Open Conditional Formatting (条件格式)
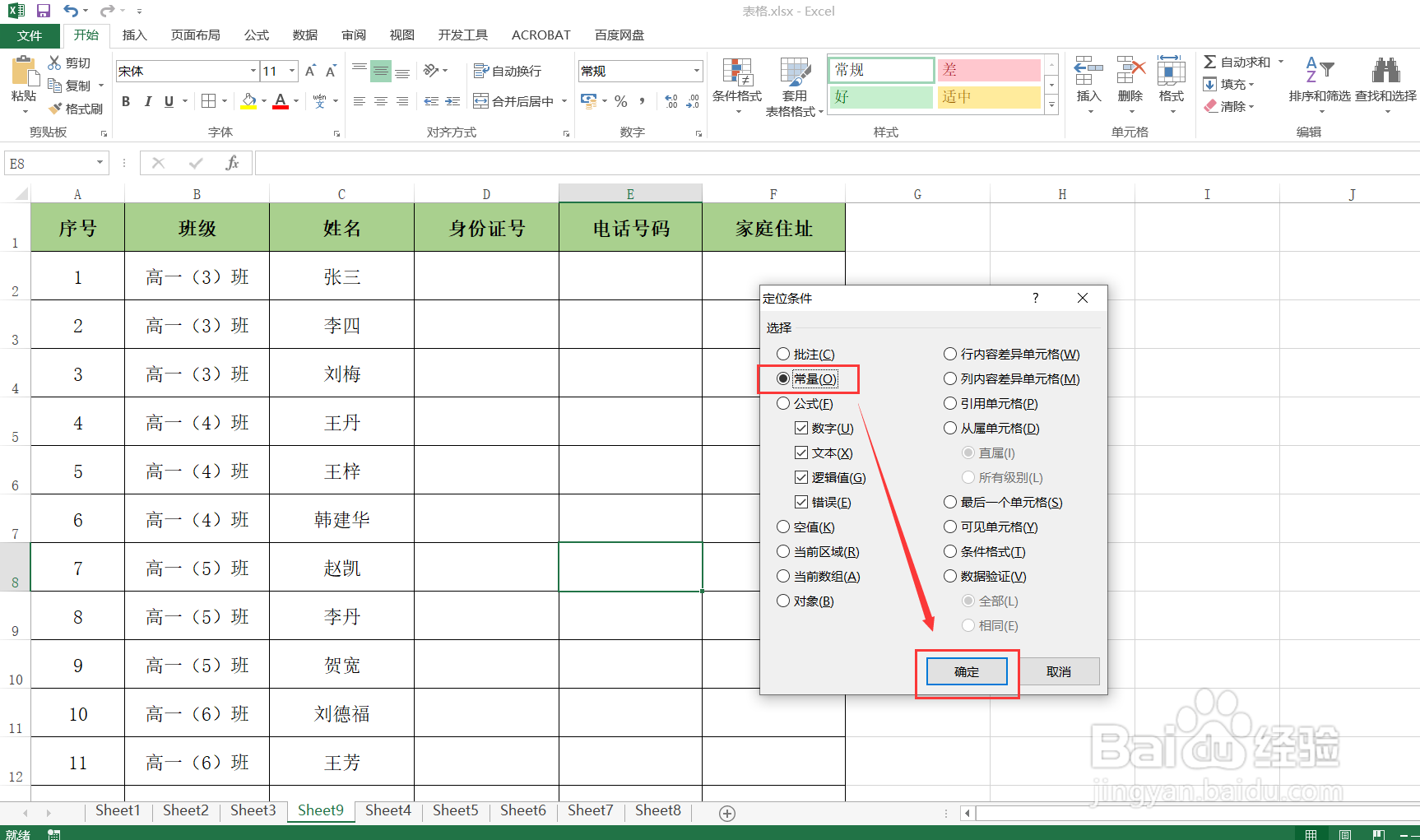1420x840 pixels. pos(737,86)
